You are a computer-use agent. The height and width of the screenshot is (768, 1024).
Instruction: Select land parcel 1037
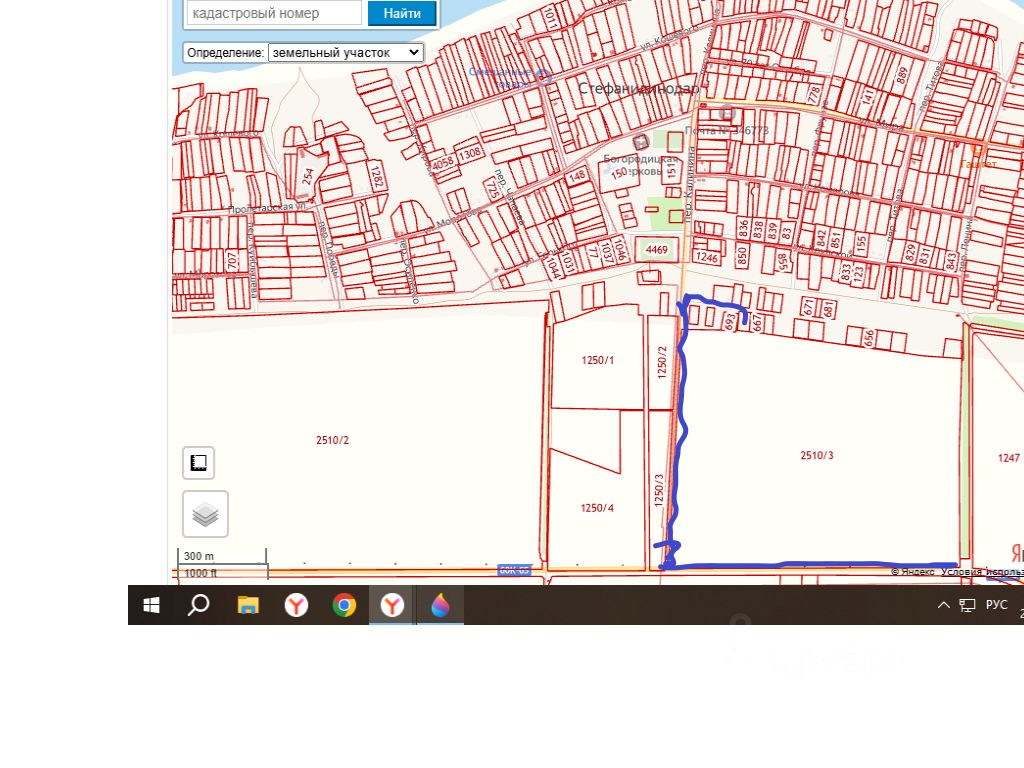(607, 253)
